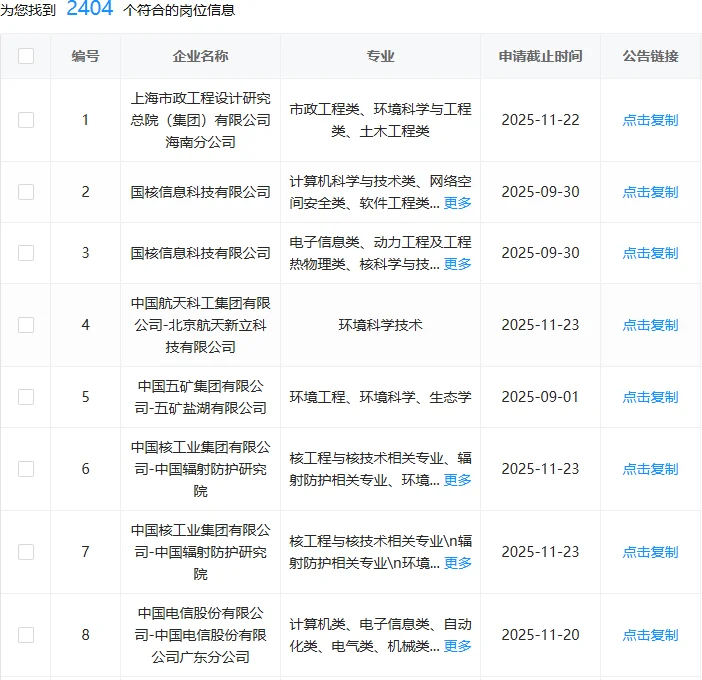Click 点击复制 for row 7
The width and height of the screenshot is (702, 680).
click(x=651, y=552)
